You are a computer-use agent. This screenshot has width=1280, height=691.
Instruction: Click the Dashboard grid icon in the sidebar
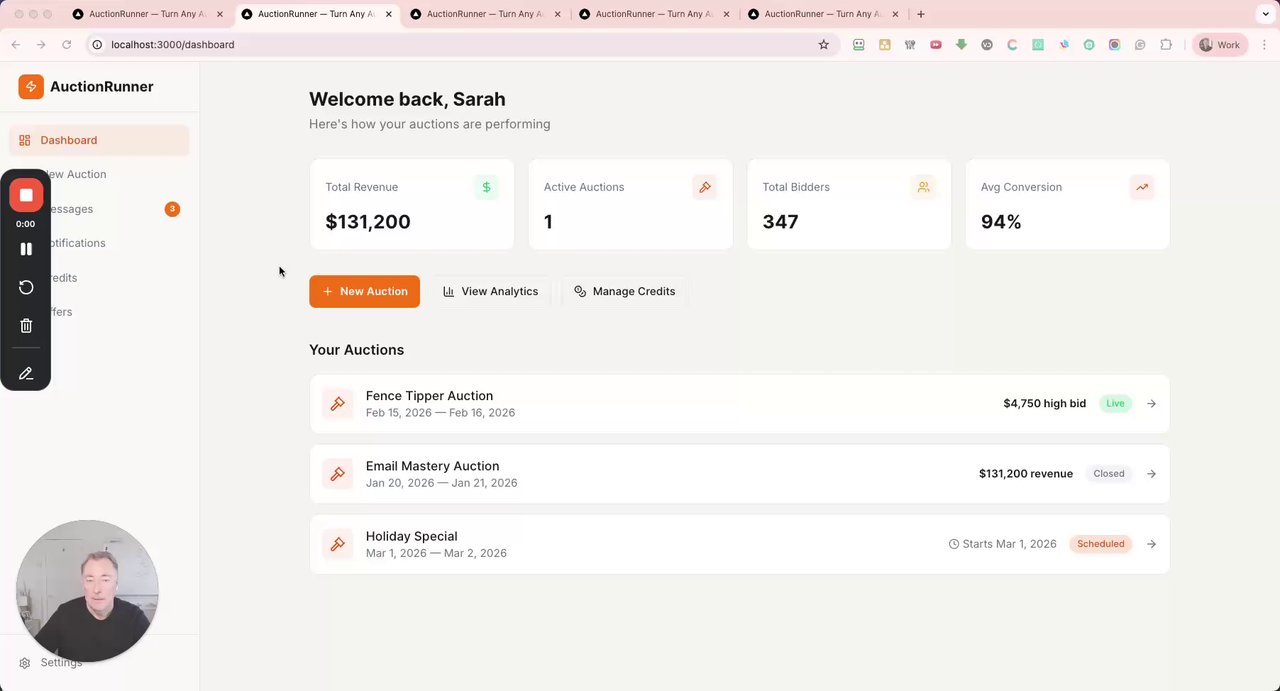[25, 140]
